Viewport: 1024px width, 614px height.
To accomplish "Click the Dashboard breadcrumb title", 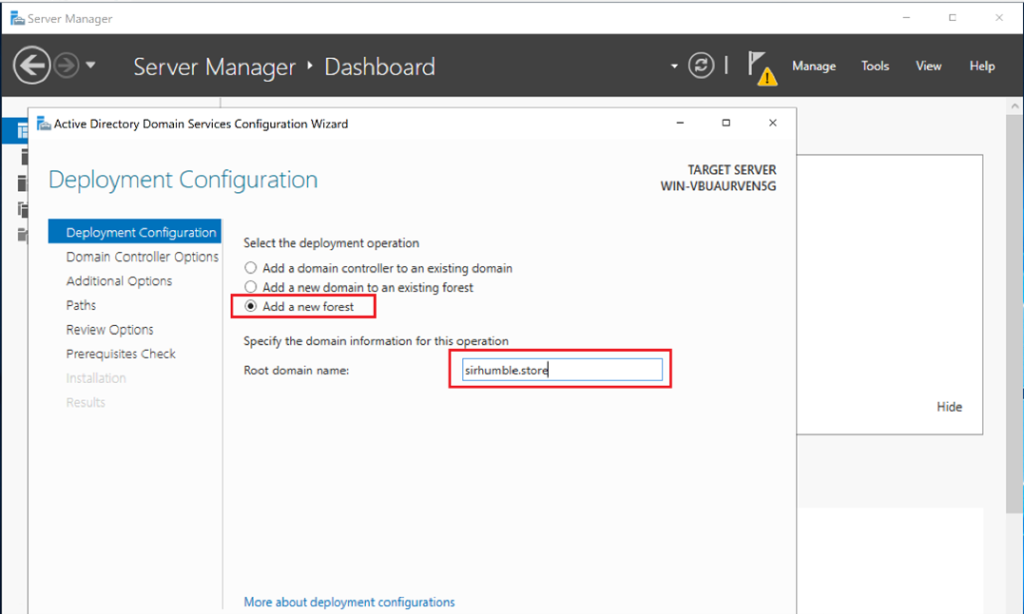I will point(379,67).
